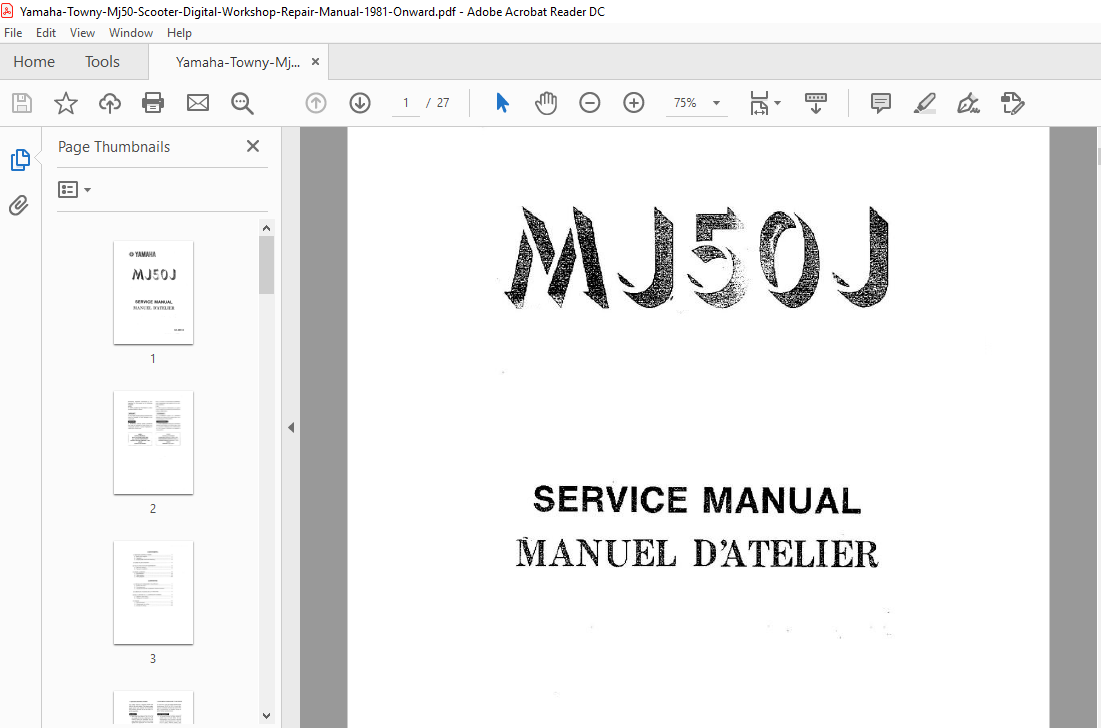Open the sign document pen icon
This screenshot has height=728, width=1101.
pos(968,103)
